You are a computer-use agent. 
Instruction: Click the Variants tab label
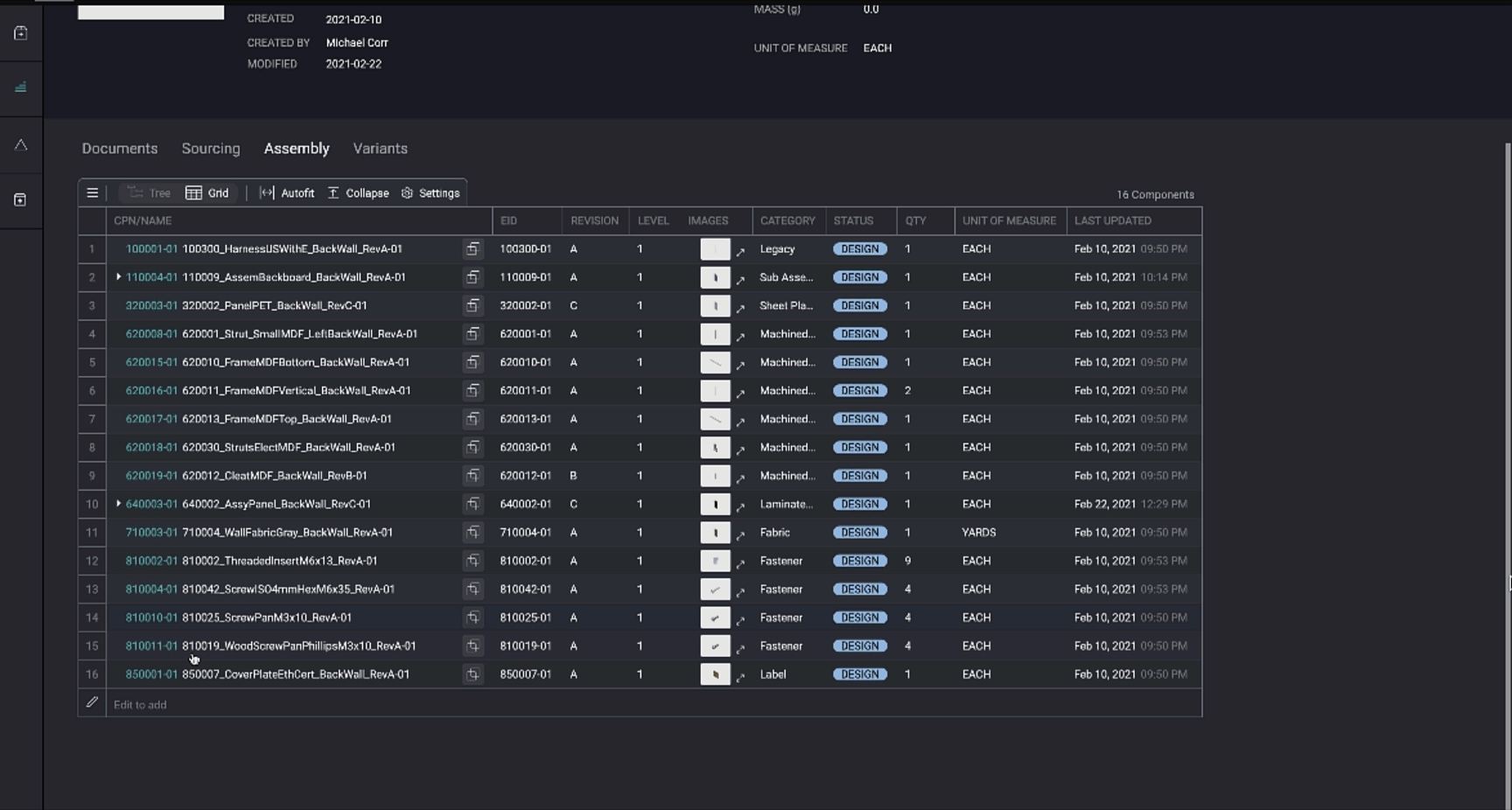[380, 149]
